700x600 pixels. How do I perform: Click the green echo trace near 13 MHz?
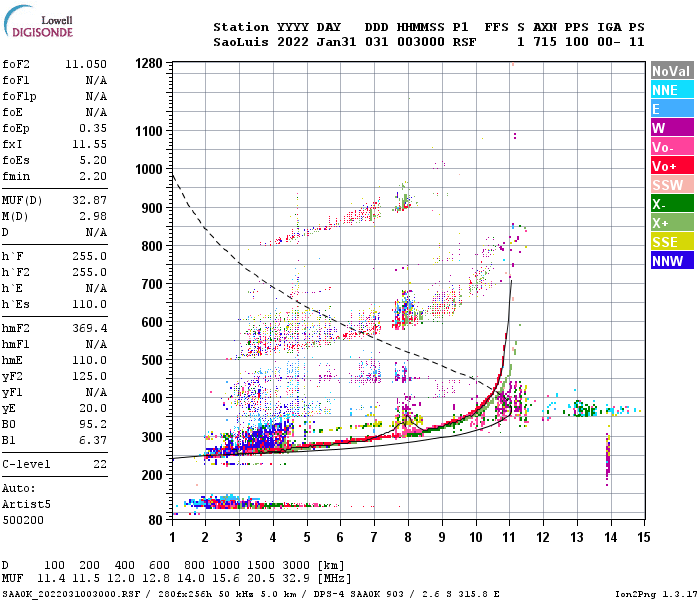(584, 408)
